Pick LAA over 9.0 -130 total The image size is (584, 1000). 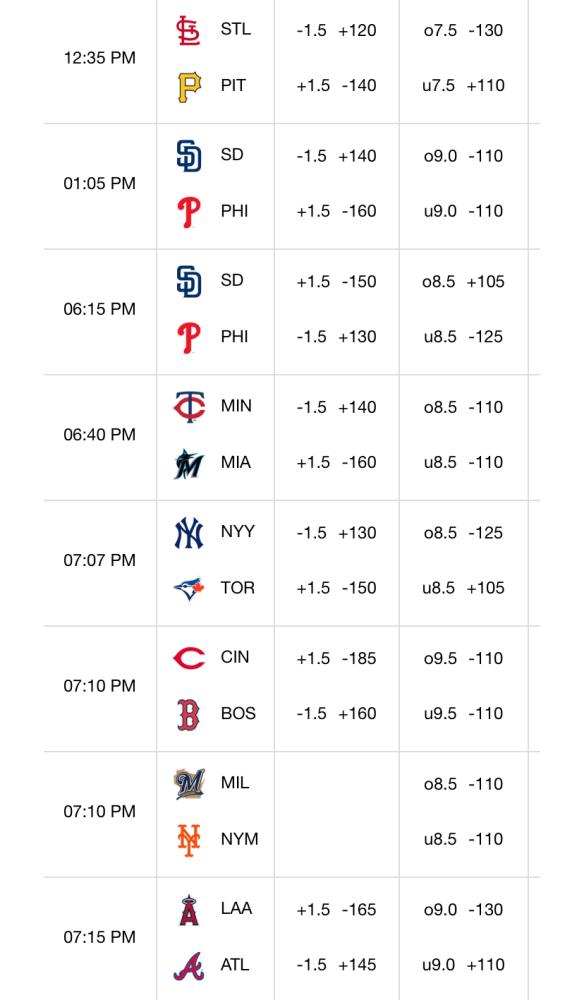tap(464, 909)
